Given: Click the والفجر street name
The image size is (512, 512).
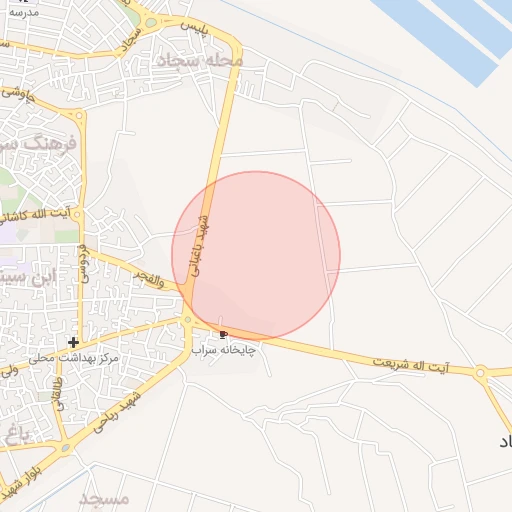Looking at the screenshot, I should coord(149,279).
